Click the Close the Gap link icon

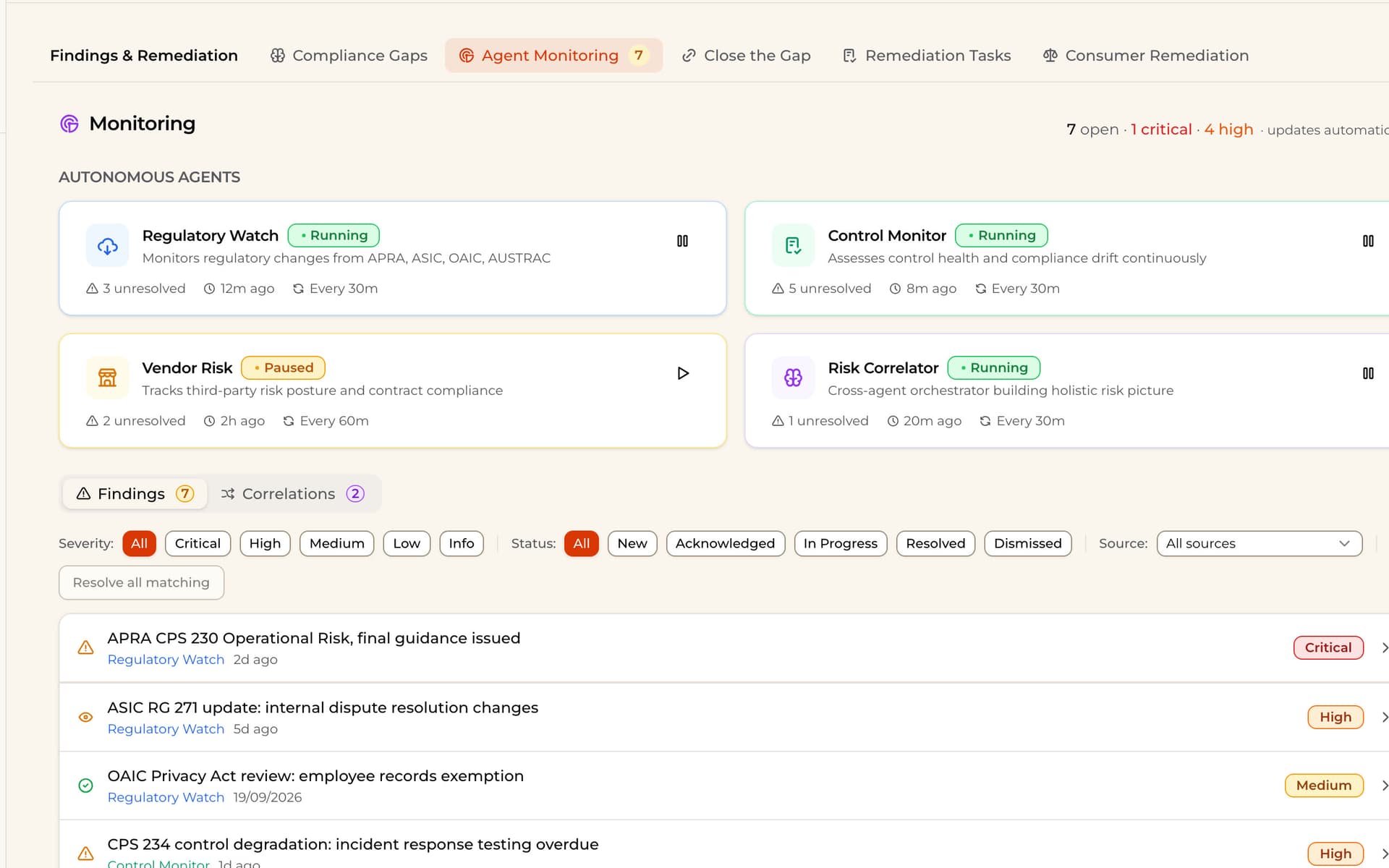tap(689, 56)
